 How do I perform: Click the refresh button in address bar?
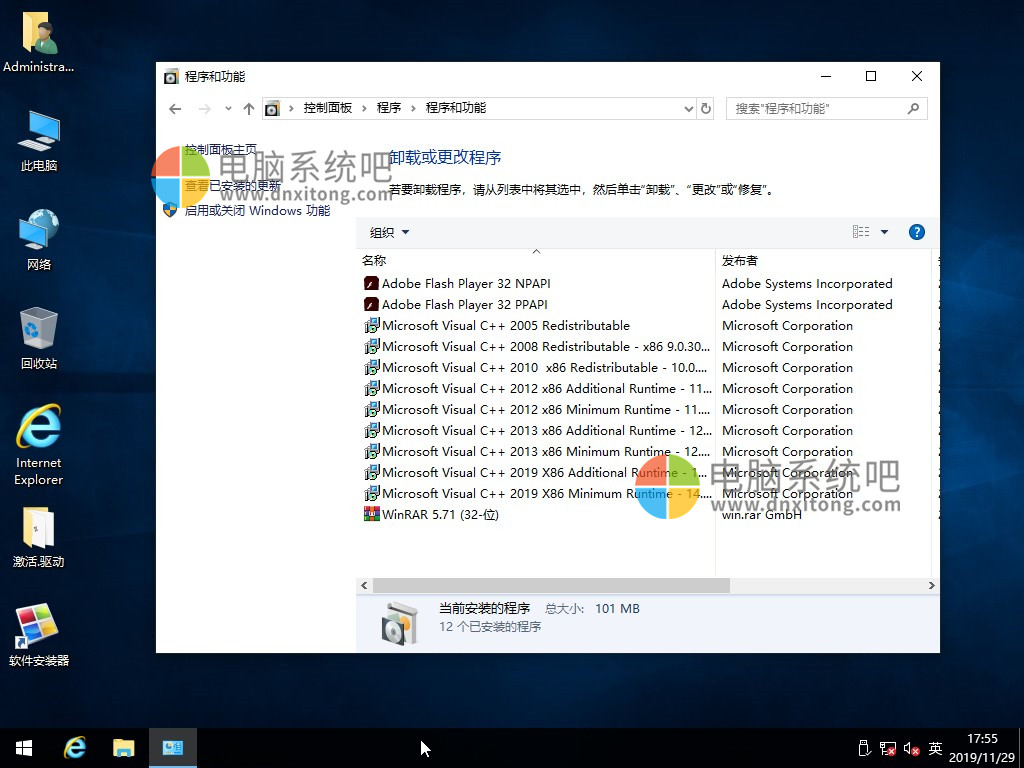706,108
